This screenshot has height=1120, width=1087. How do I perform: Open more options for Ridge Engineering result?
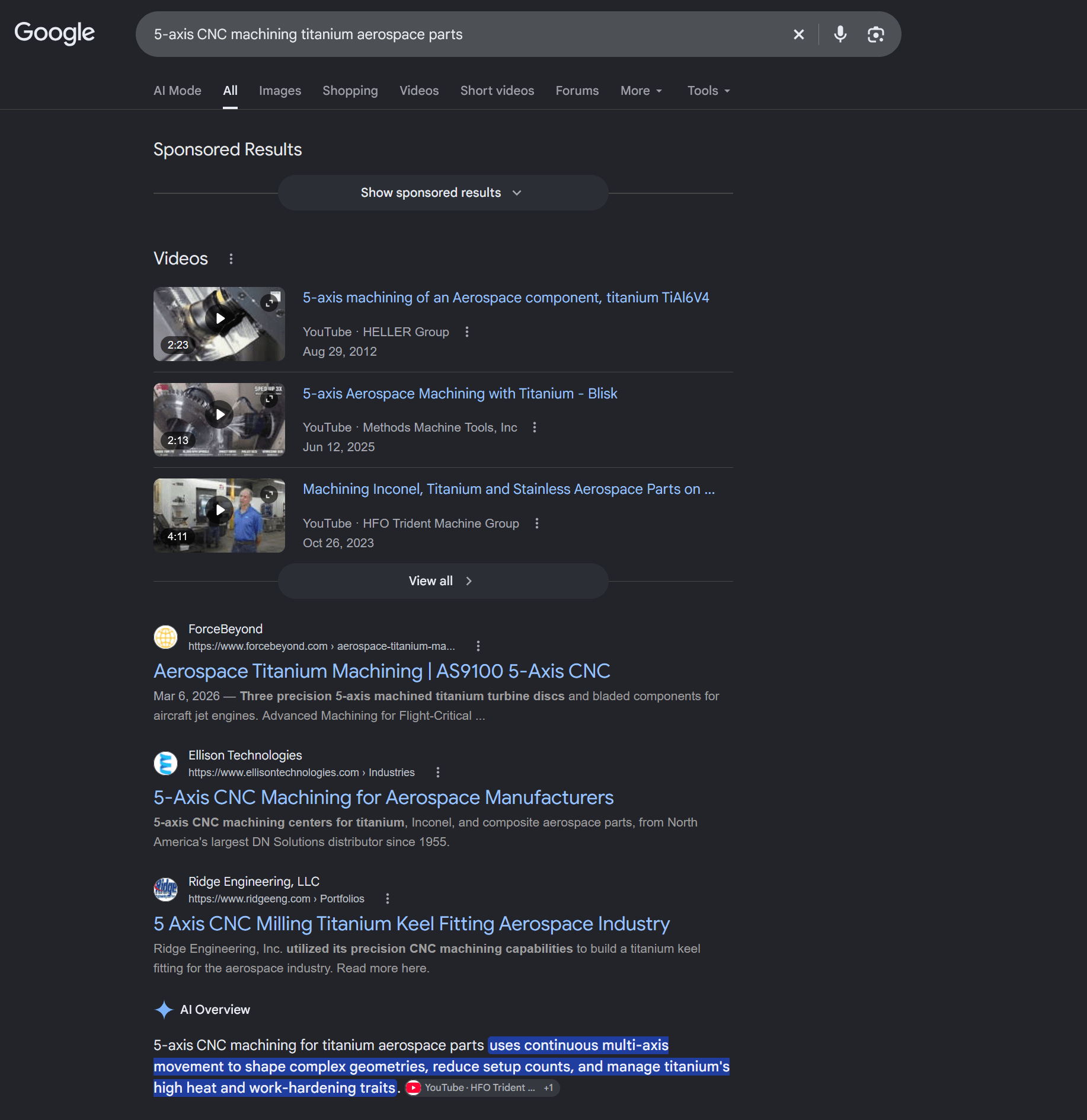pos(388,899)
